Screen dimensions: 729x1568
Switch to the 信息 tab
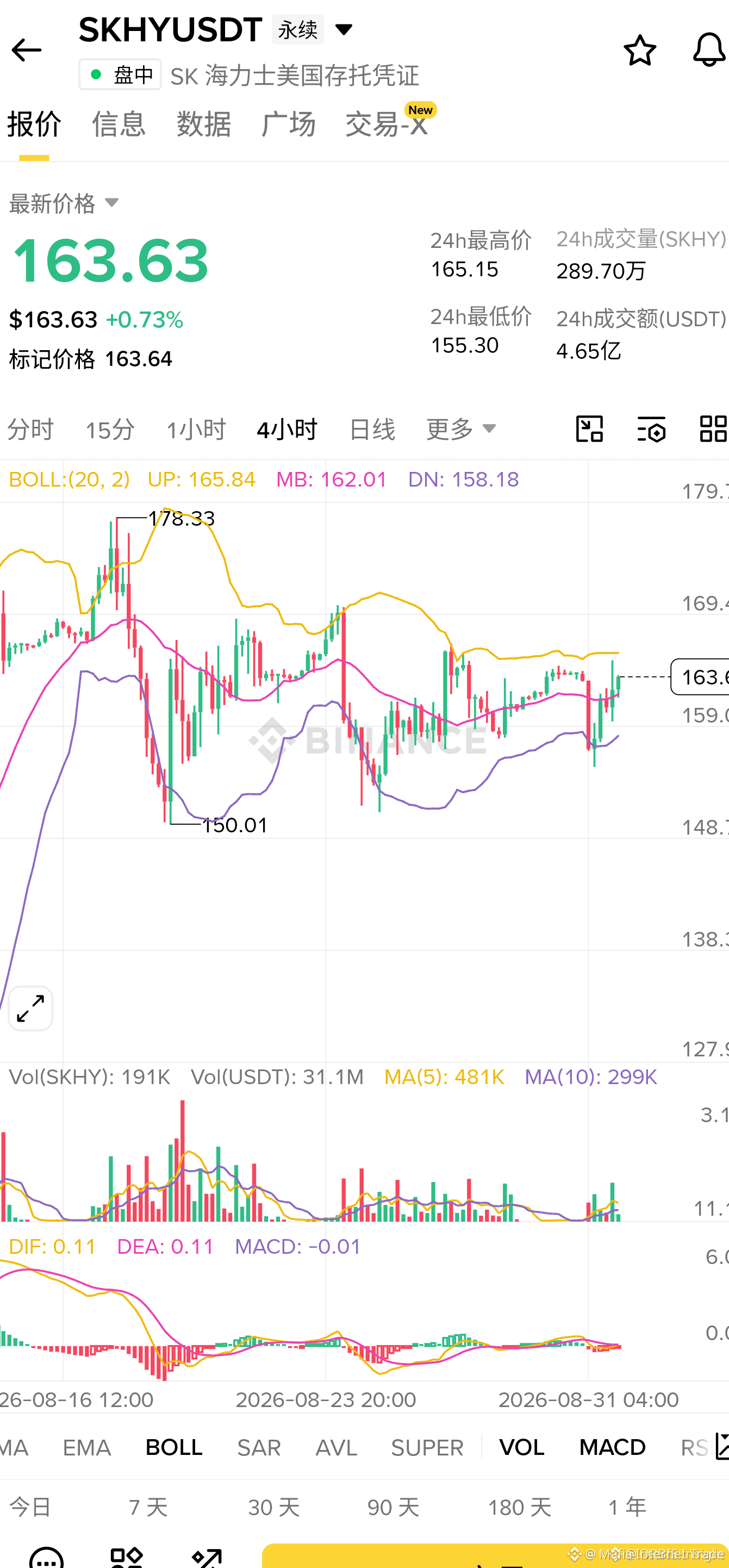[x=119, y=124]
